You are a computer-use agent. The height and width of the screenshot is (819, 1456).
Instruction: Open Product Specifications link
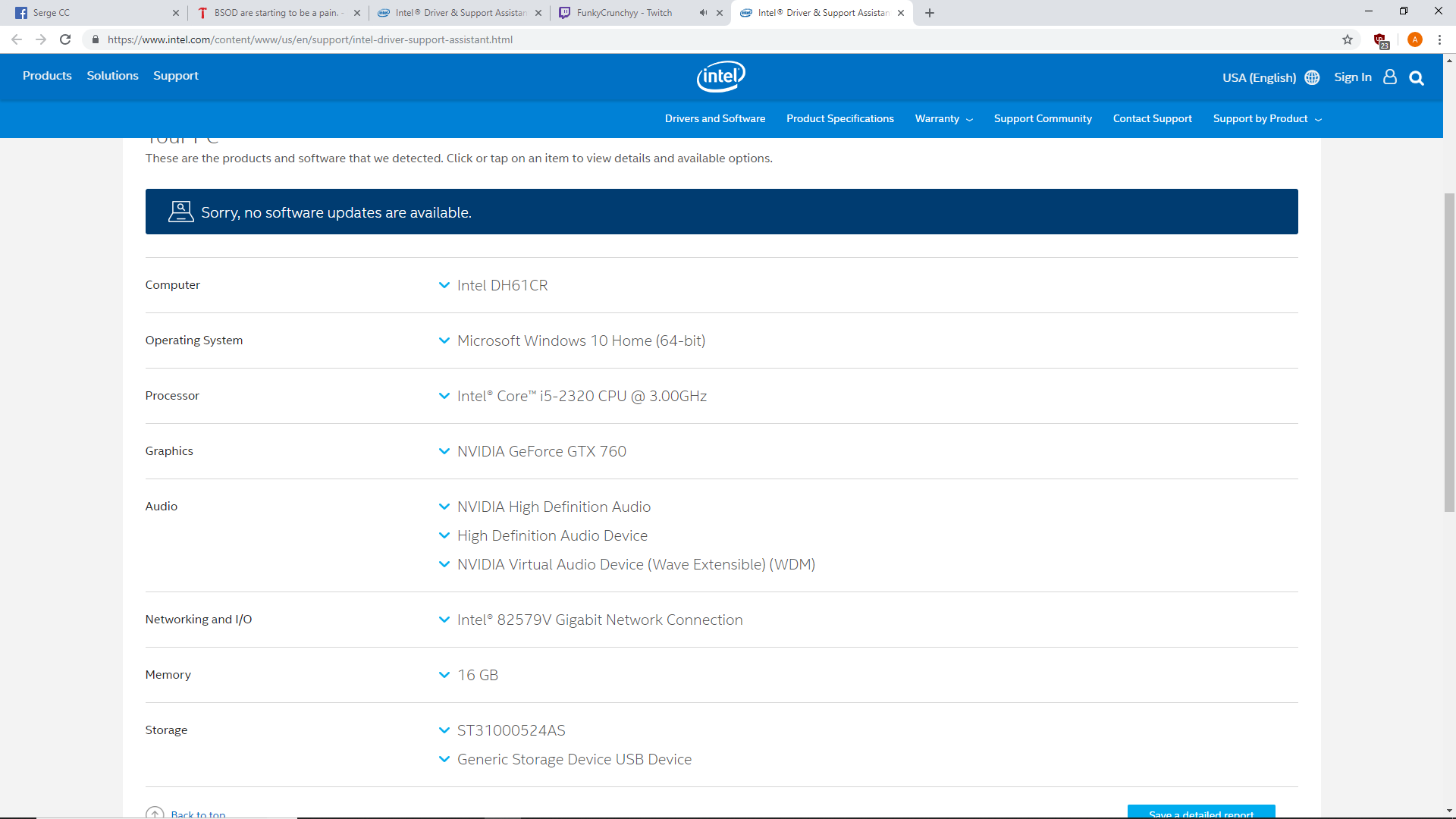click(x=840, y=119)
